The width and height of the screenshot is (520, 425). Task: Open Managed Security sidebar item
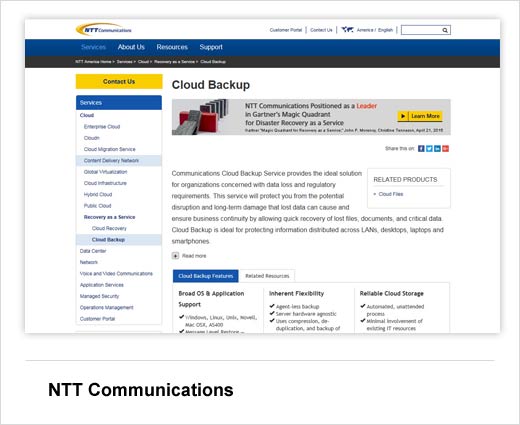99,296
